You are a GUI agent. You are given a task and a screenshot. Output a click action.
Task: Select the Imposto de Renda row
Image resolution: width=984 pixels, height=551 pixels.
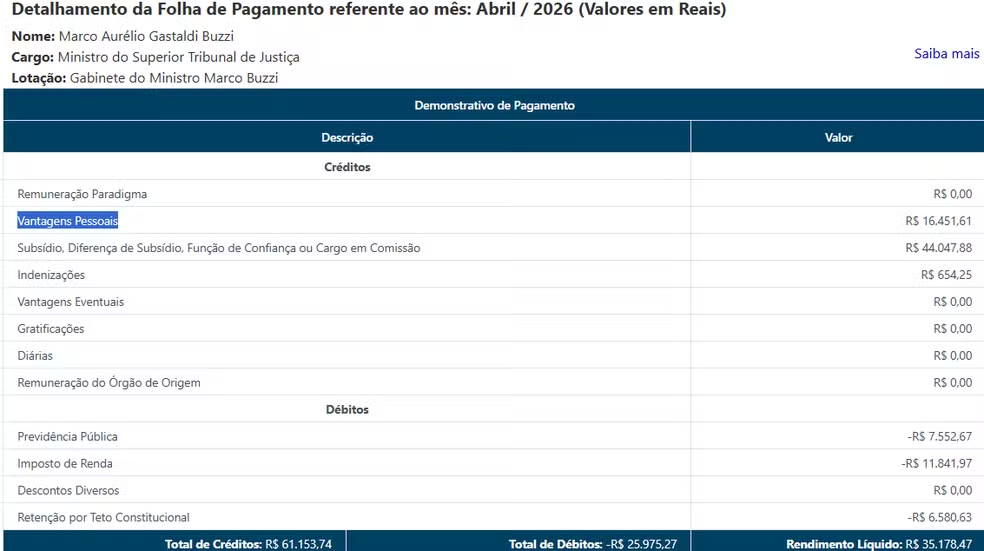coord(494,464)
